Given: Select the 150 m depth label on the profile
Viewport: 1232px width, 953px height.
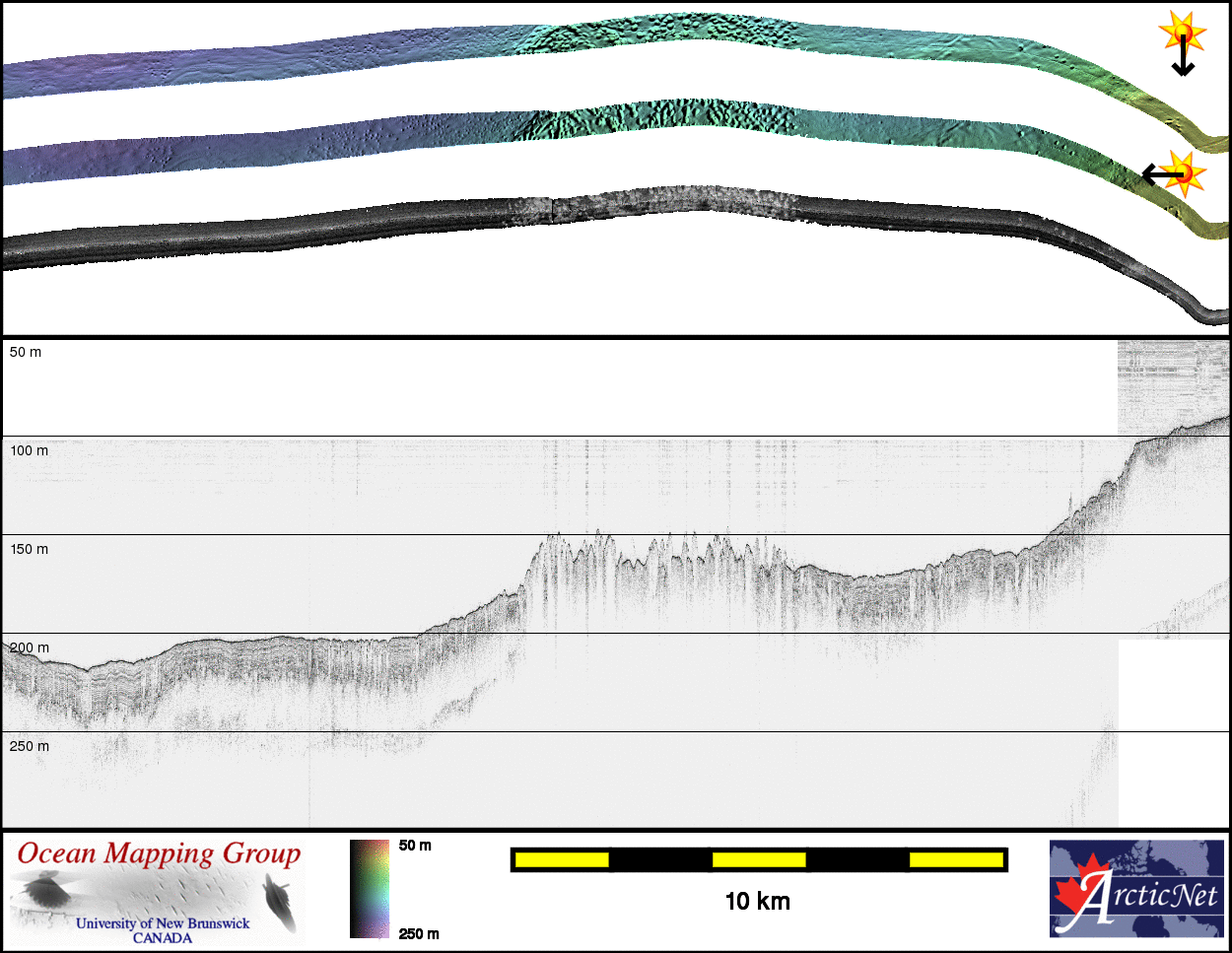Looking at the screenshot, I should (29, 549).
